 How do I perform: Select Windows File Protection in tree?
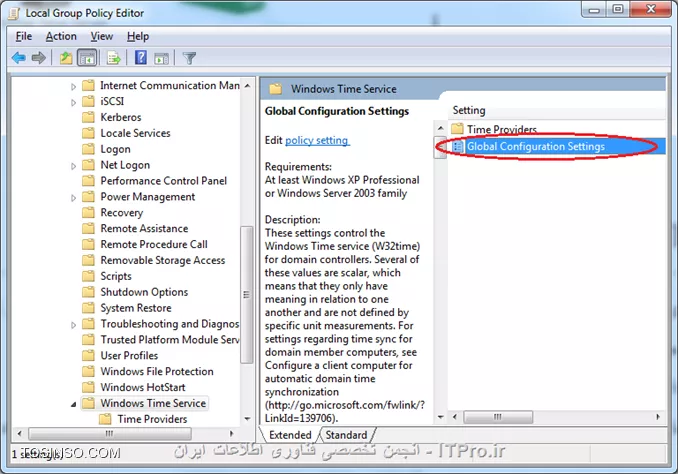pos(157,372)
